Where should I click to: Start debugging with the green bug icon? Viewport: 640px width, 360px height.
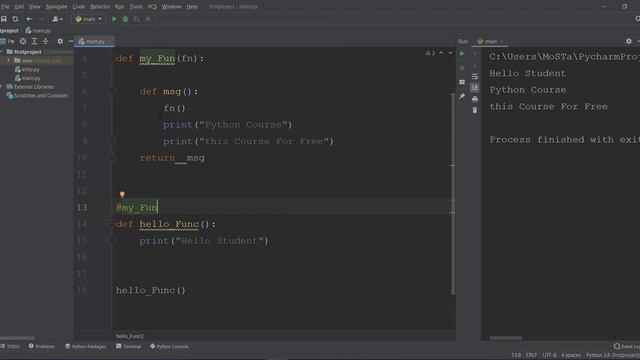point(125,19)
